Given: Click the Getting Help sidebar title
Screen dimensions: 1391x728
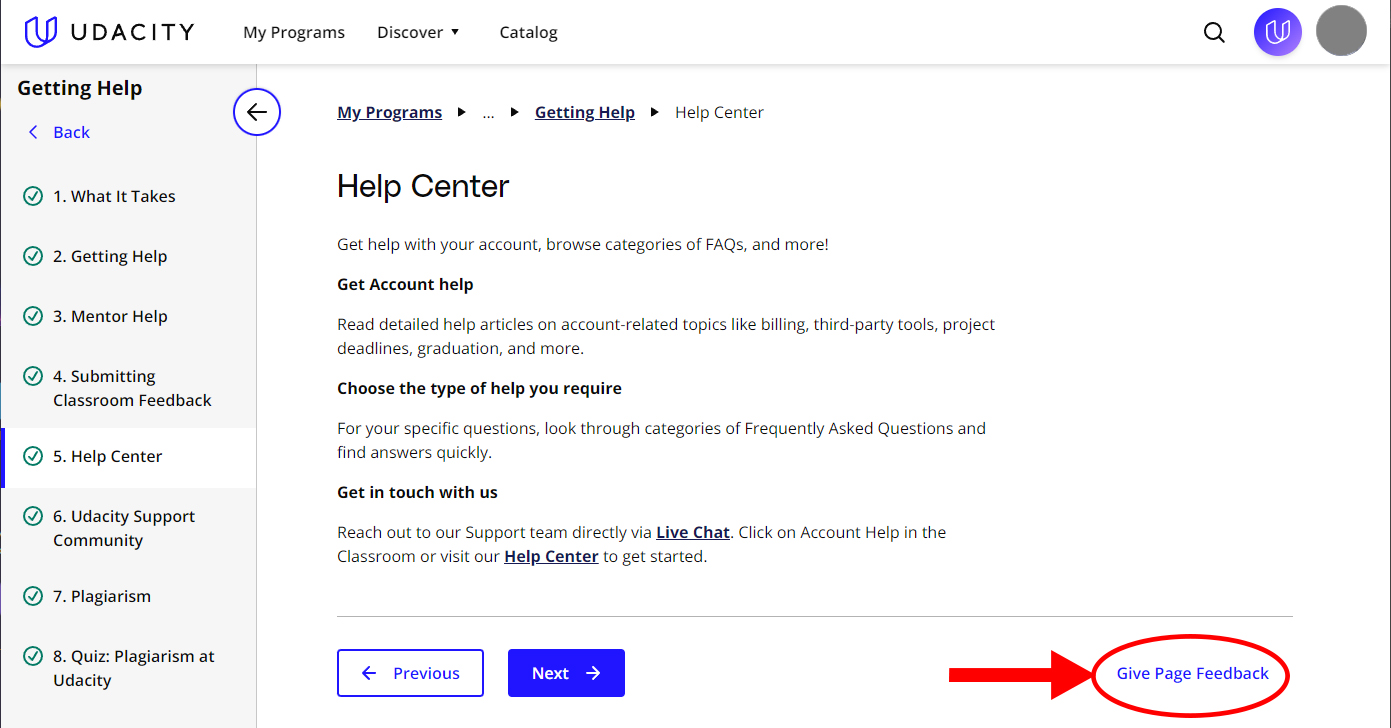Looking at the screenshot, I should (x=80, y=88).
